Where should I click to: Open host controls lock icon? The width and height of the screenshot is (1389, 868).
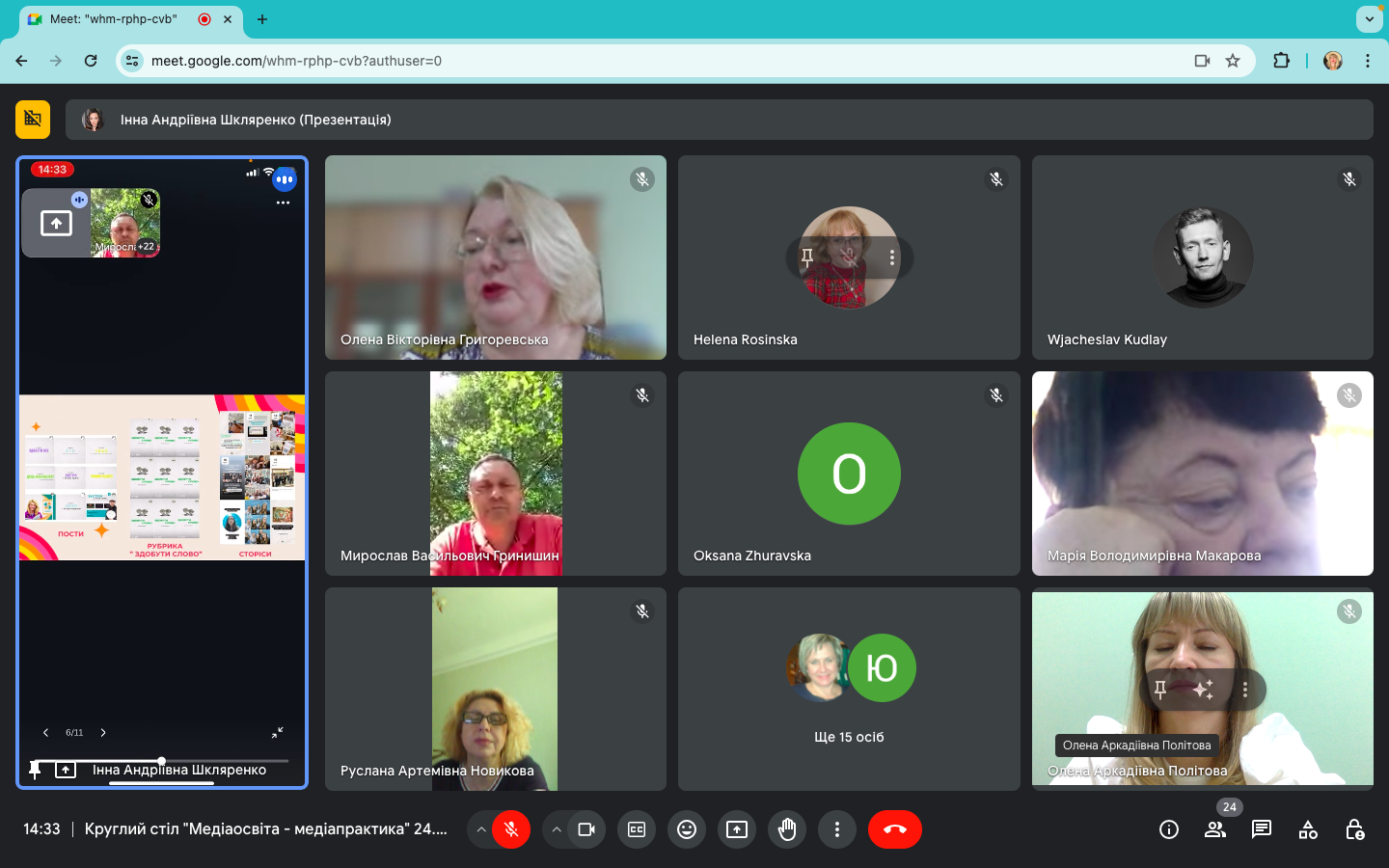[1354, 829]
